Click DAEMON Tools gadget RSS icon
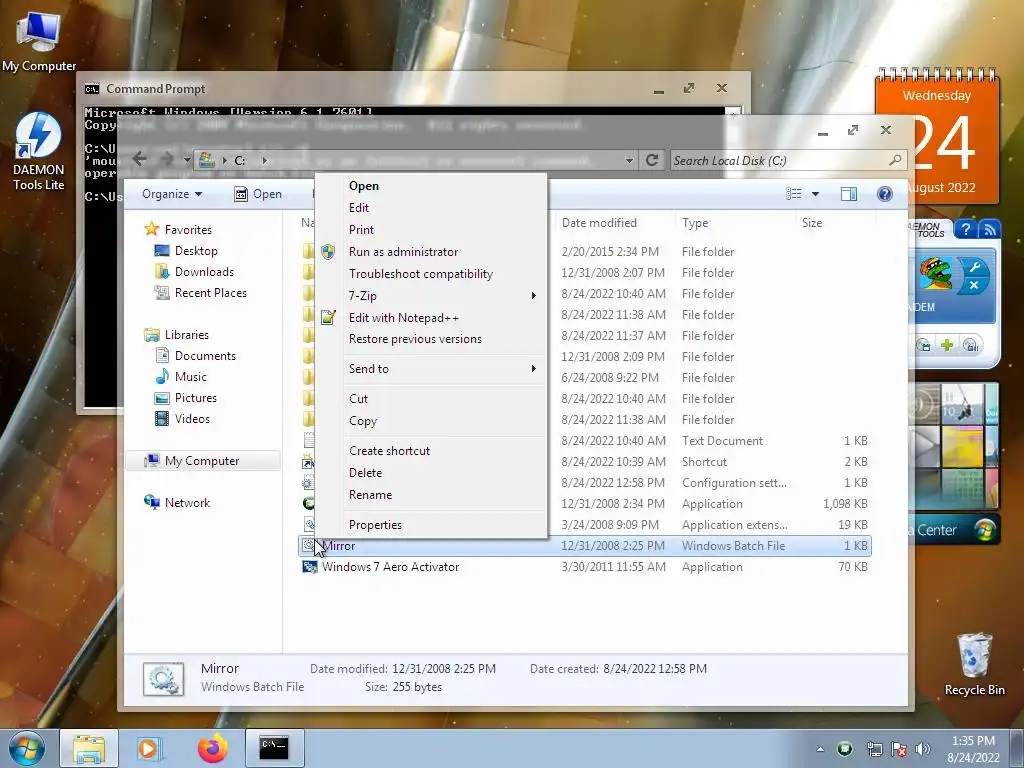Screen dimensions: 1024x768 [990, 229]
